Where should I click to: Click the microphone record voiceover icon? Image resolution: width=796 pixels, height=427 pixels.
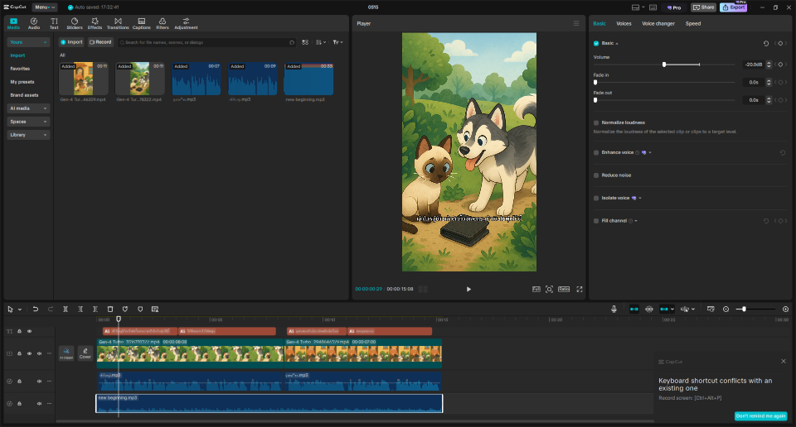coord(614,309)
